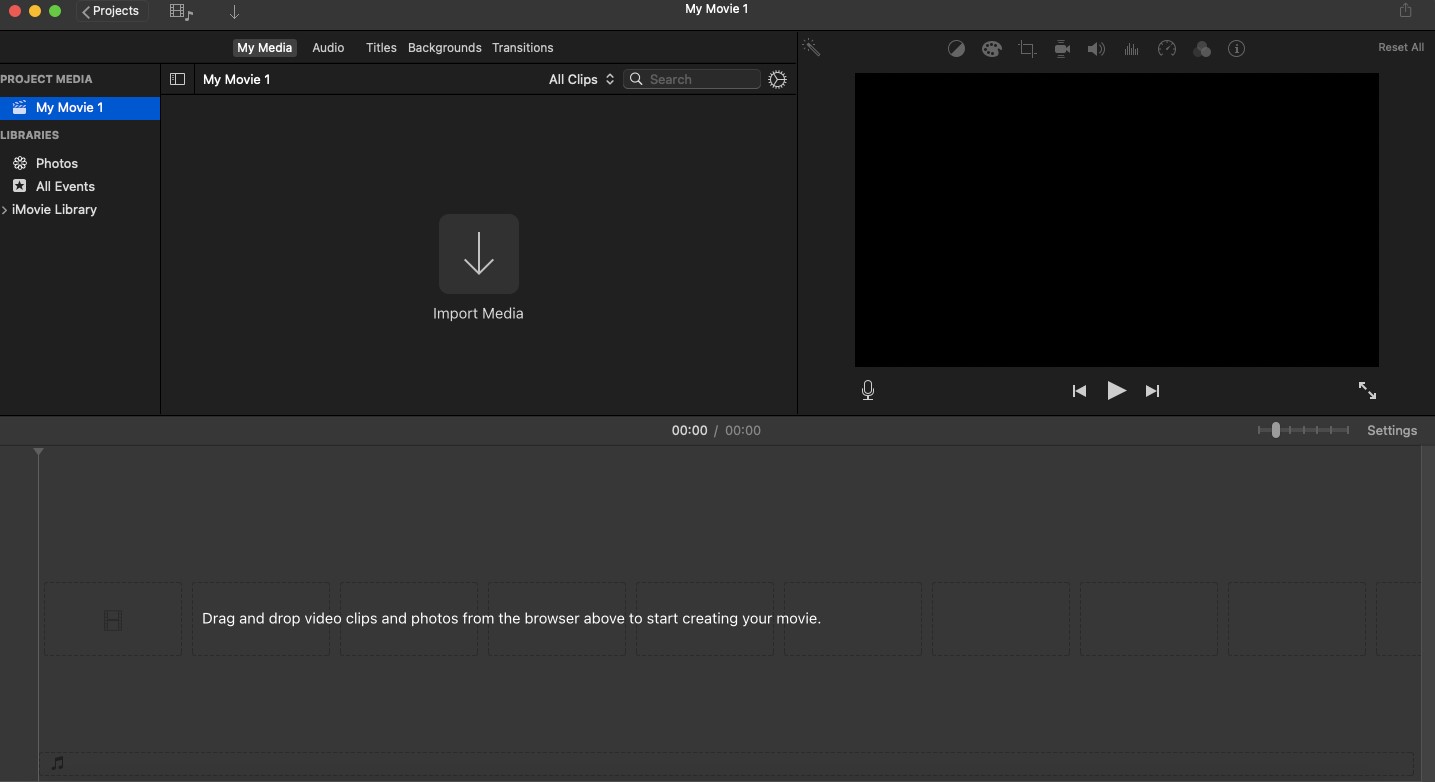This screenshot has width=1435, height=782.
Task: Skip to next clip button
Action: (1152, 391)
